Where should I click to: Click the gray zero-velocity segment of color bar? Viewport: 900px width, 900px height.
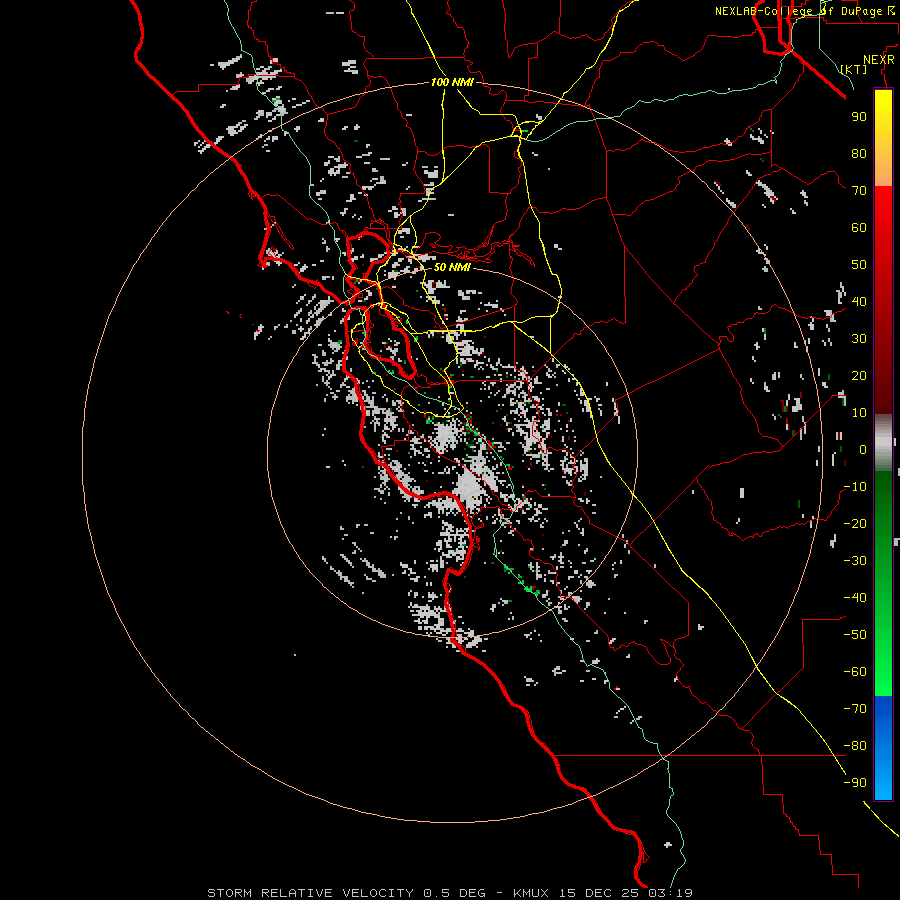point(883,443)
